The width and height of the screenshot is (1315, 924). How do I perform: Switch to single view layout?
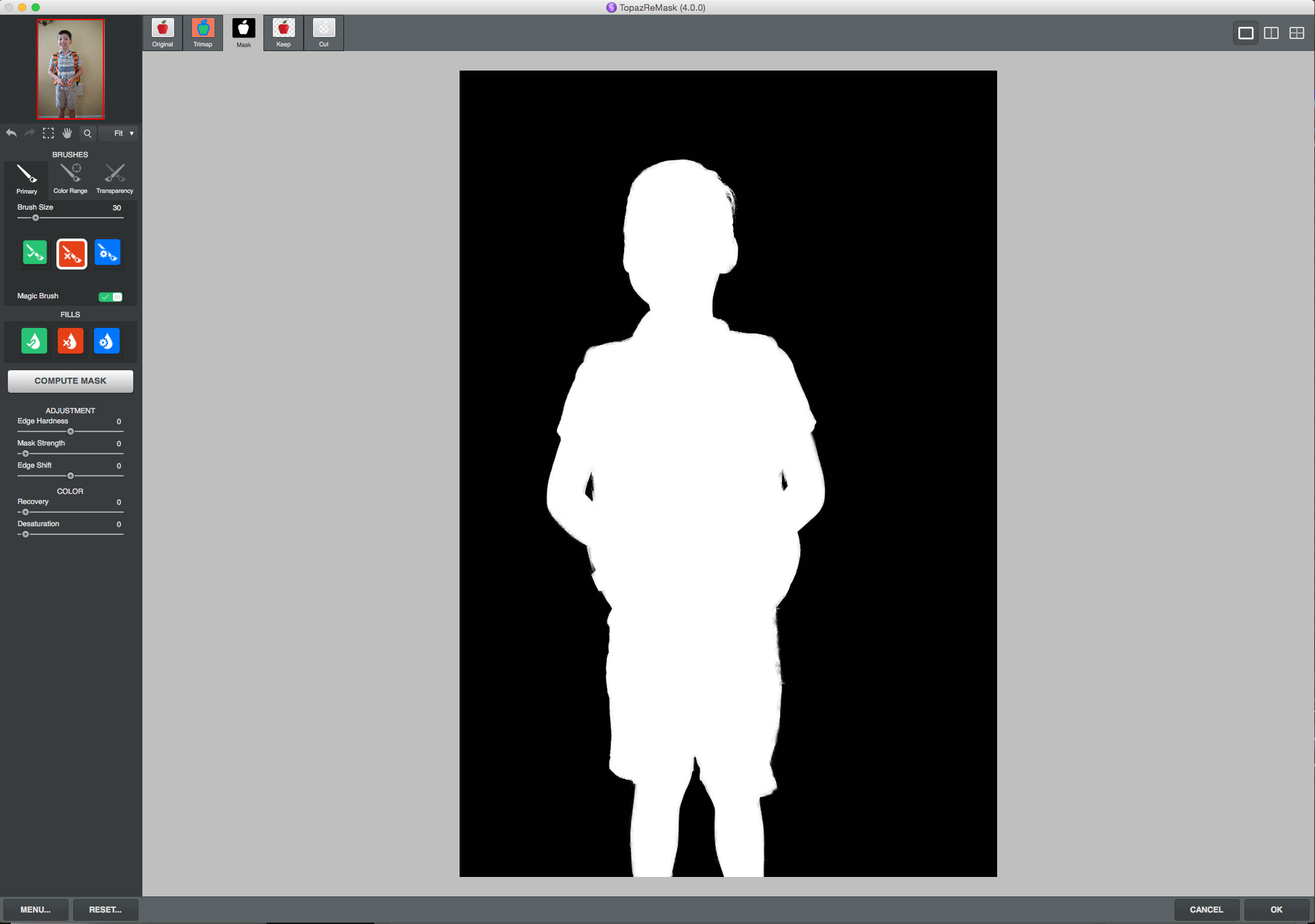pos(1246,33)
